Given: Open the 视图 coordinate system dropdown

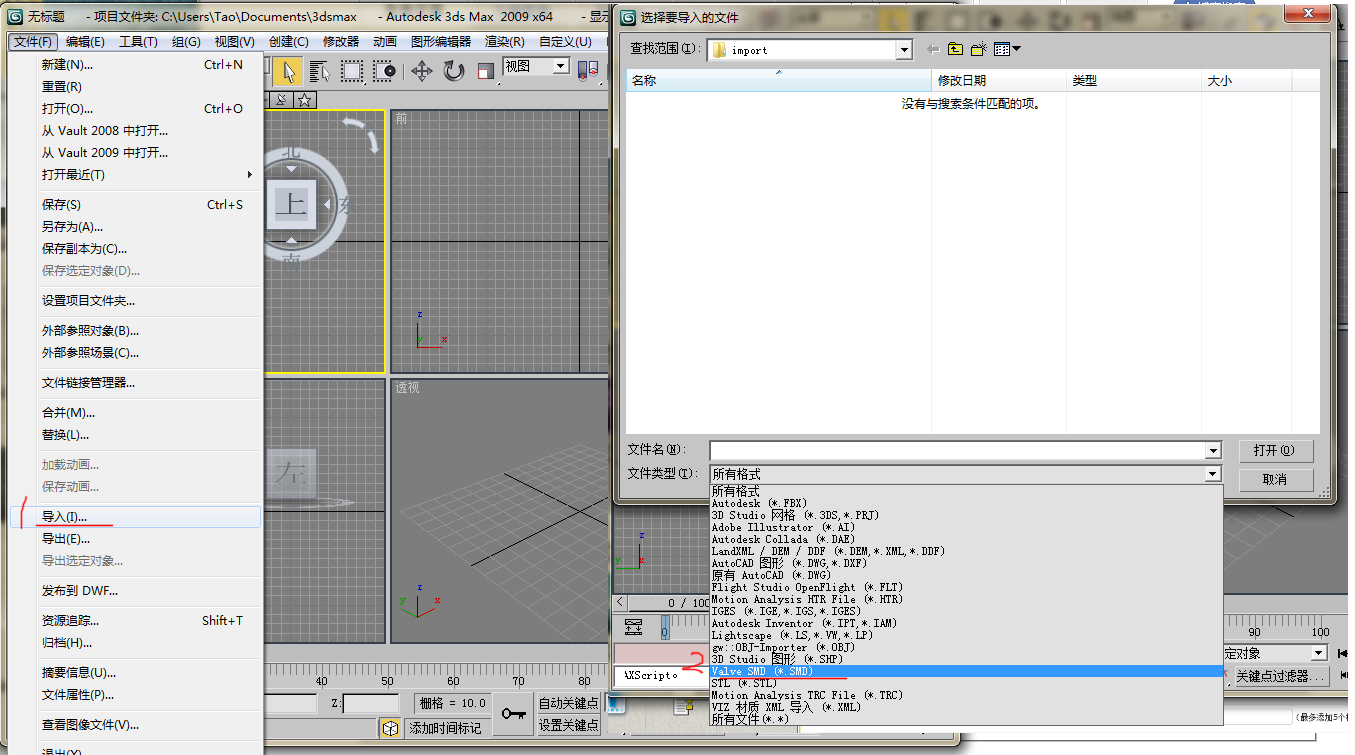Looking at the screenshot, I should coord(560,66).
